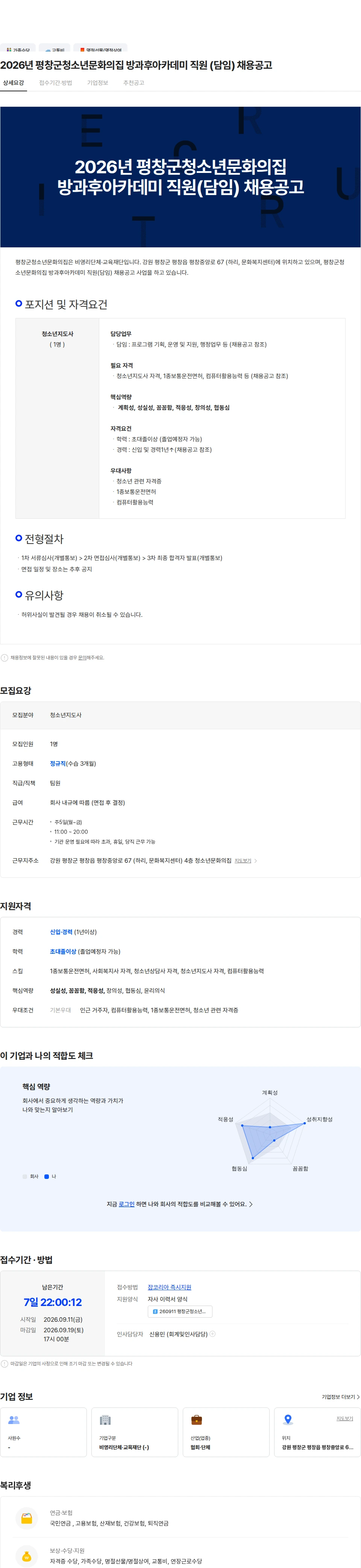
Task: Click the recruitment banner image
Action: pos(180,177)
